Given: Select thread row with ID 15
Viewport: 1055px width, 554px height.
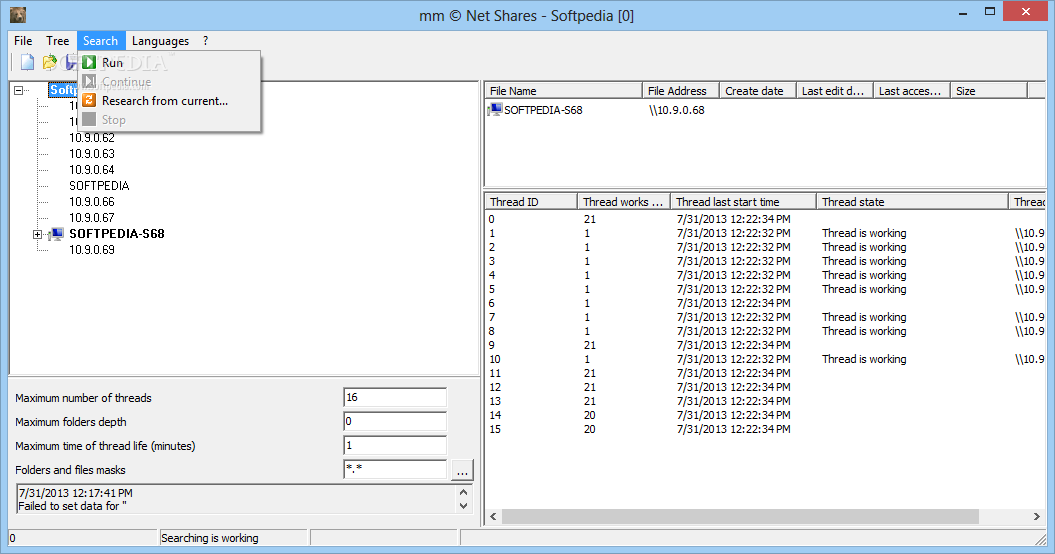Looking at the screenshot, I should click(764, 429).
